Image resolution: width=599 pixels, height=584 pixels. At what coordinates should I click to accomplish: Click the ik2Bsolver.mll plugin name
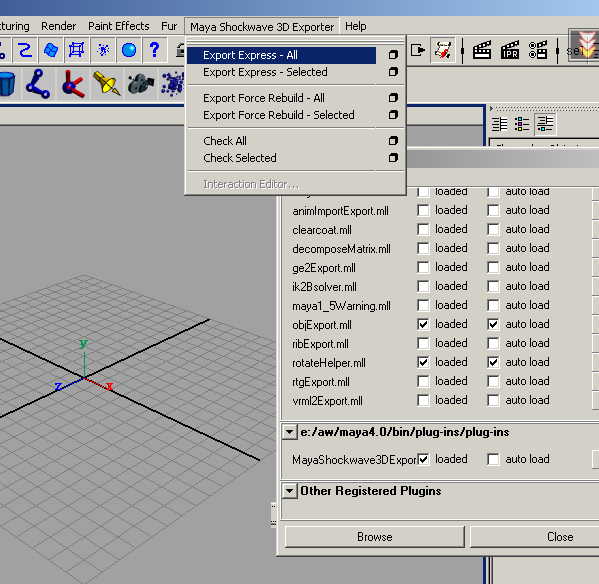click(324, 287)
